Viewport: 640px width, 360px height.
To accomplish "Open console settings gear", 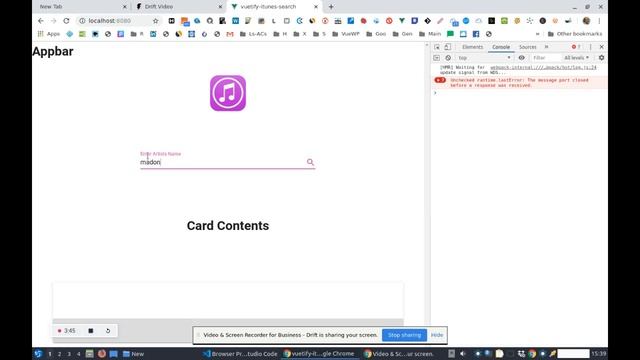I will click(601, 58).
